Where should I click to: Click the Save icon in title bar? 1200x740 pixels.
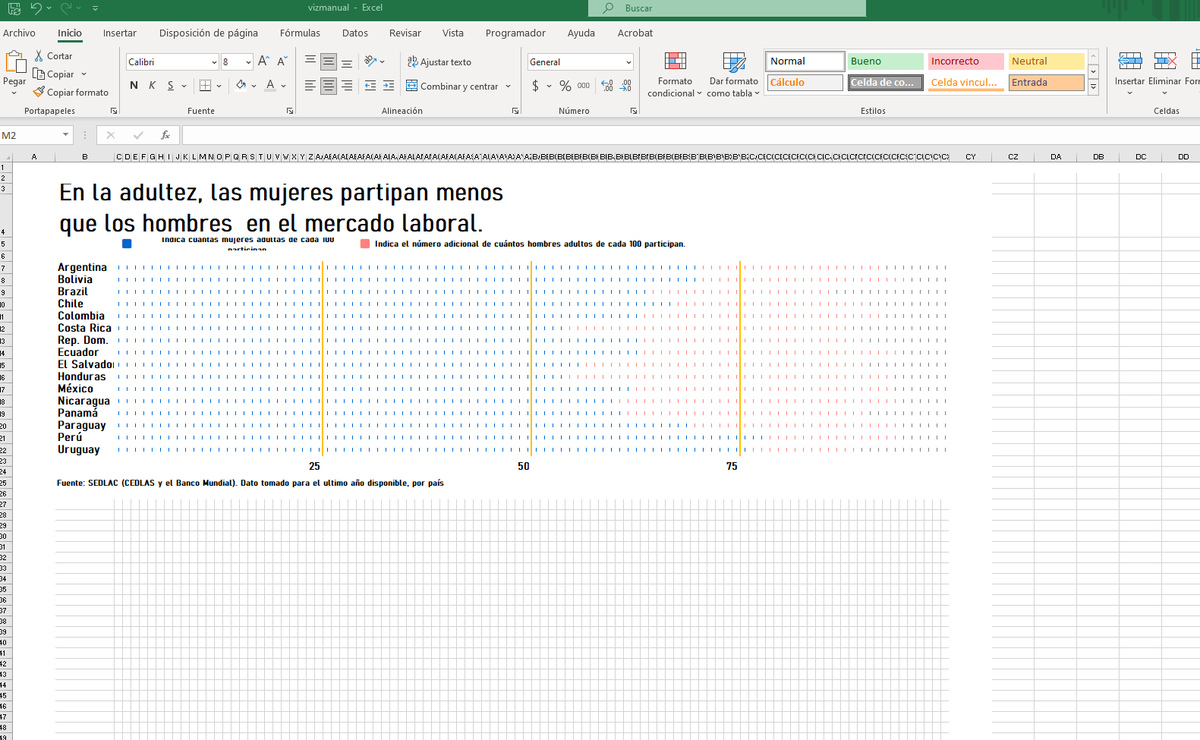(x=14, y=8)
